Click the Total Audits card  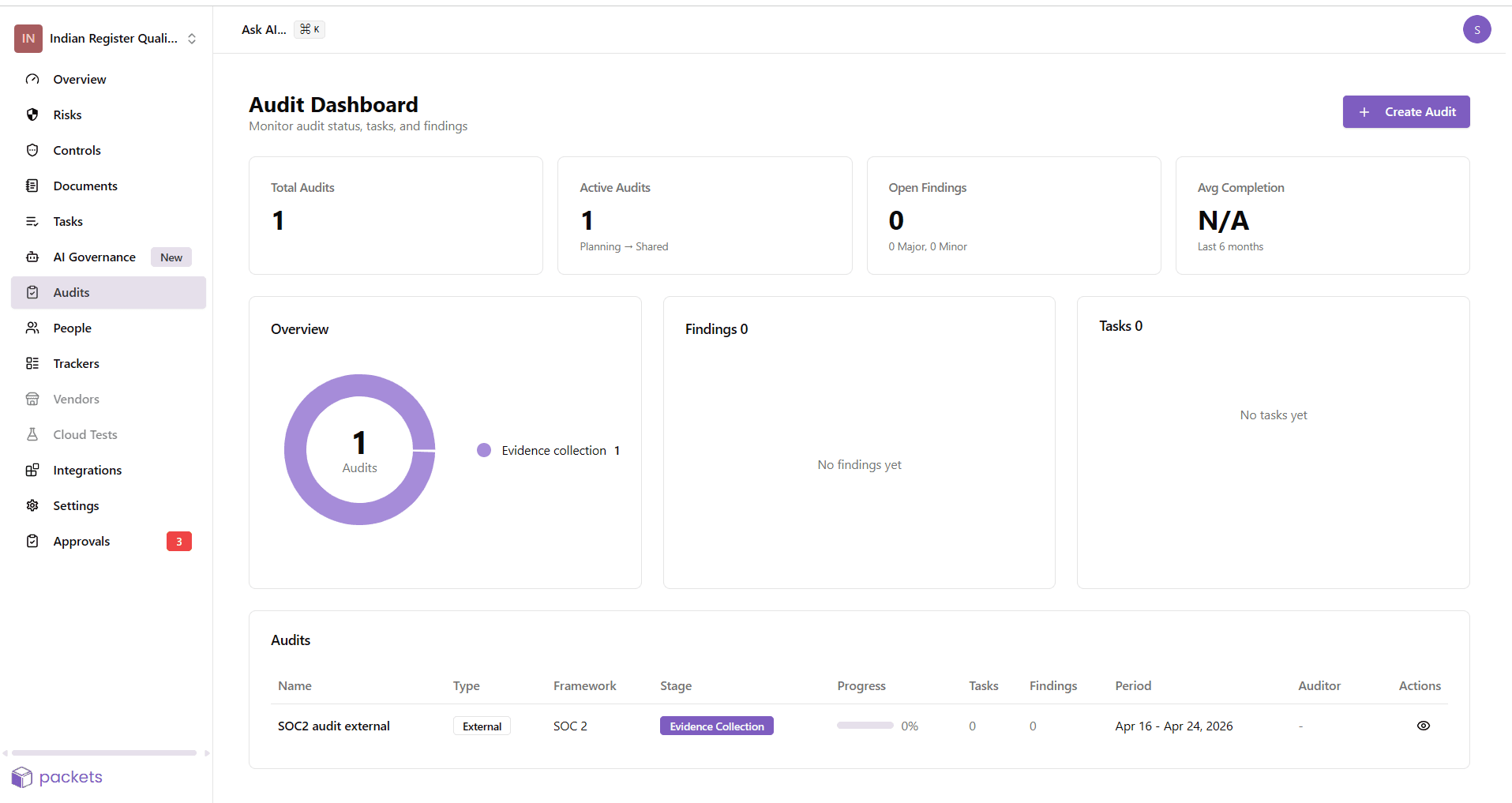(396, 216)
